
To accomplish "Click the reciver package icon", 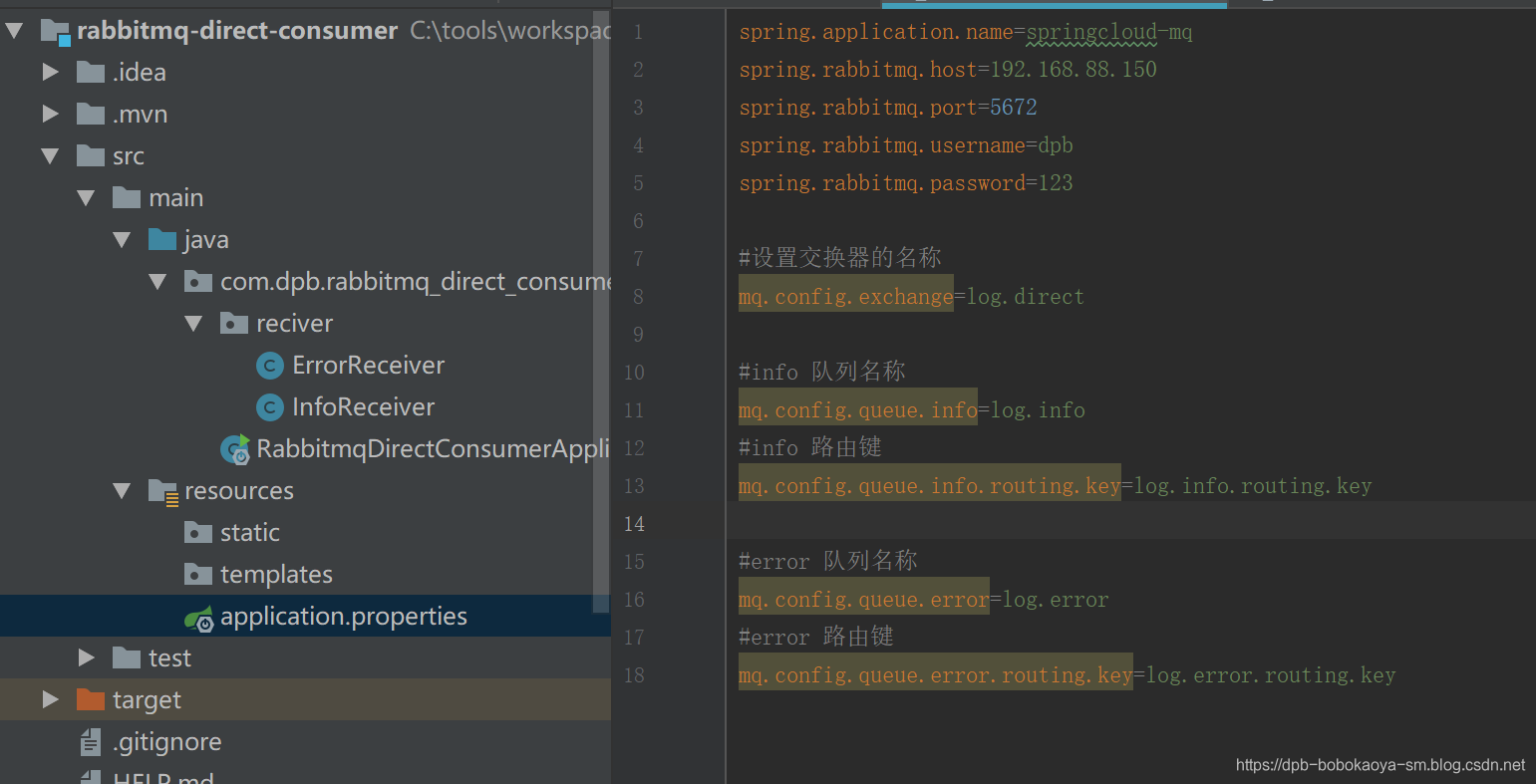I will [x=234, y=323].
